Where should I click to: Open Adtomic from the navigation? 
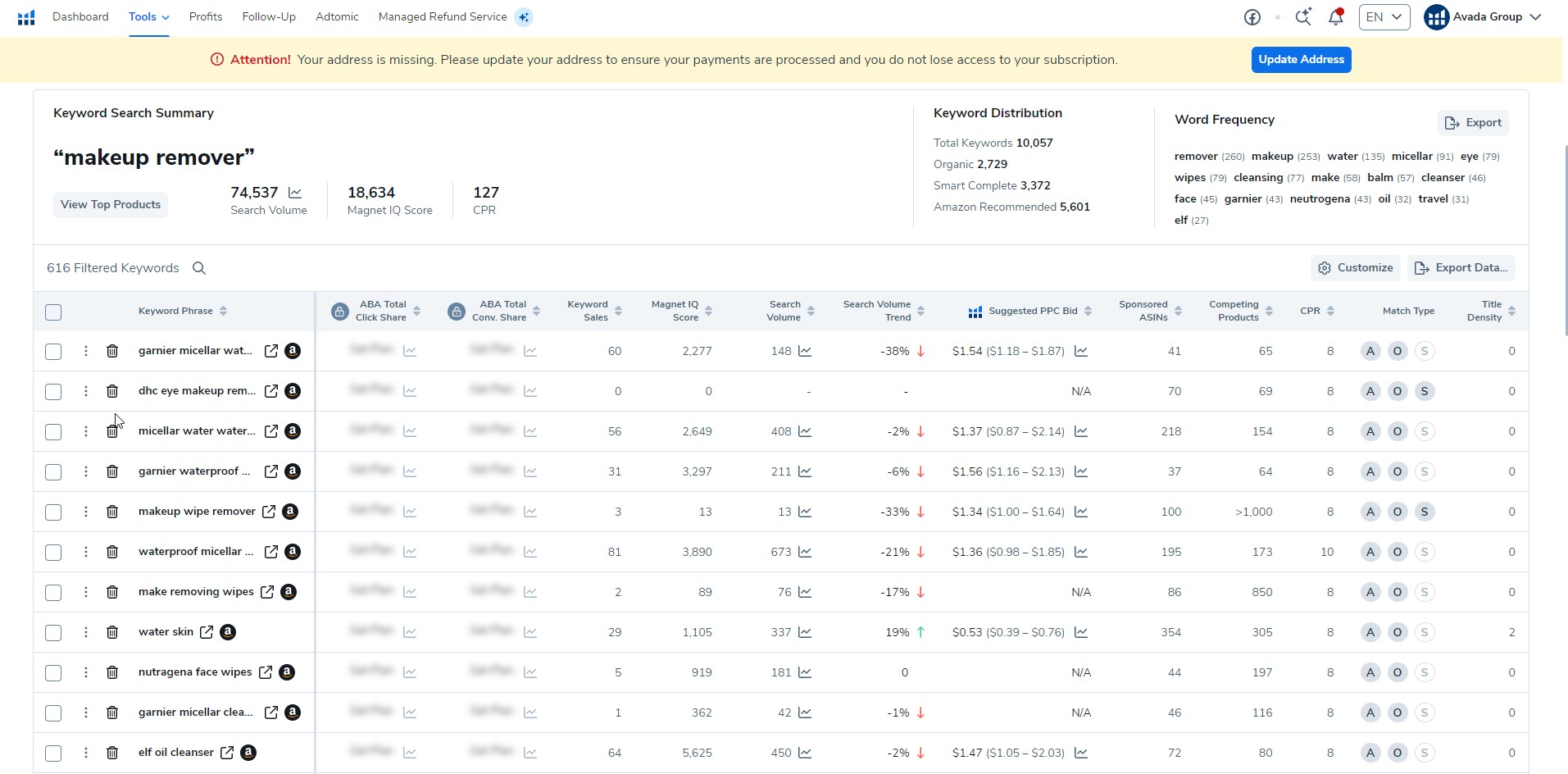tap(337, 16)
